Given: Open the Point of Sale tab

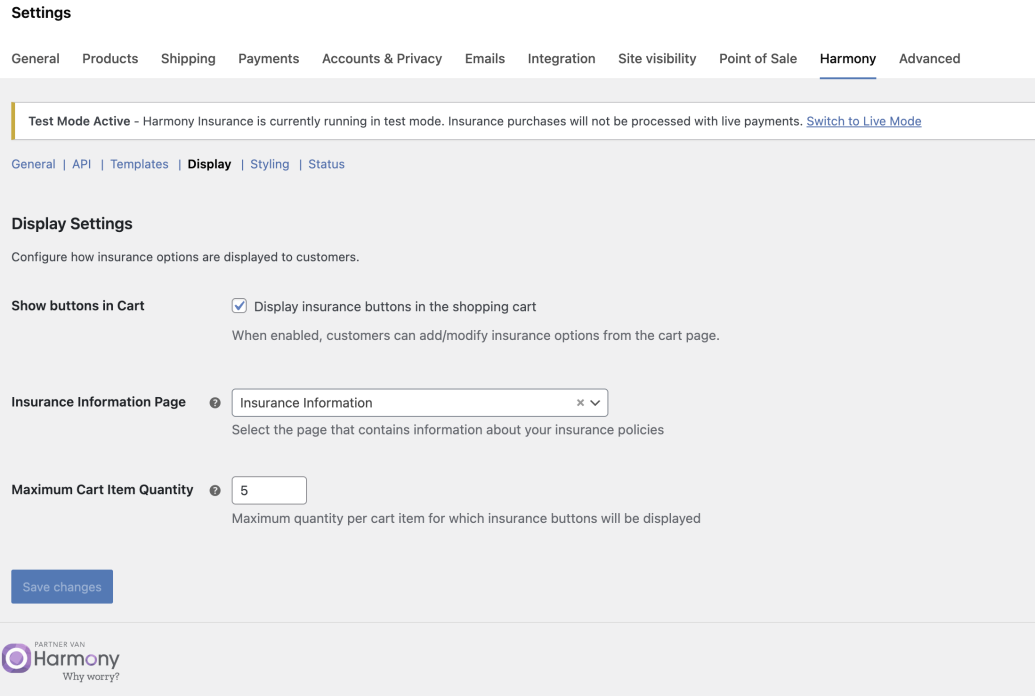Looking at the screenshot, I should click(x=758, y=59).
